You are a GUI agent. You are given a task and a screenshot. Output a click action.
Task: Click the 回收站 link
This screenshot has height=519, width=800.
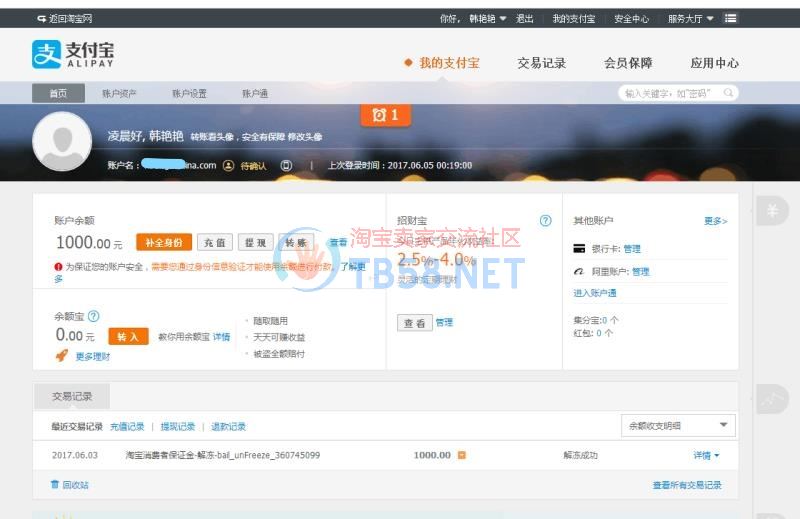75,485
